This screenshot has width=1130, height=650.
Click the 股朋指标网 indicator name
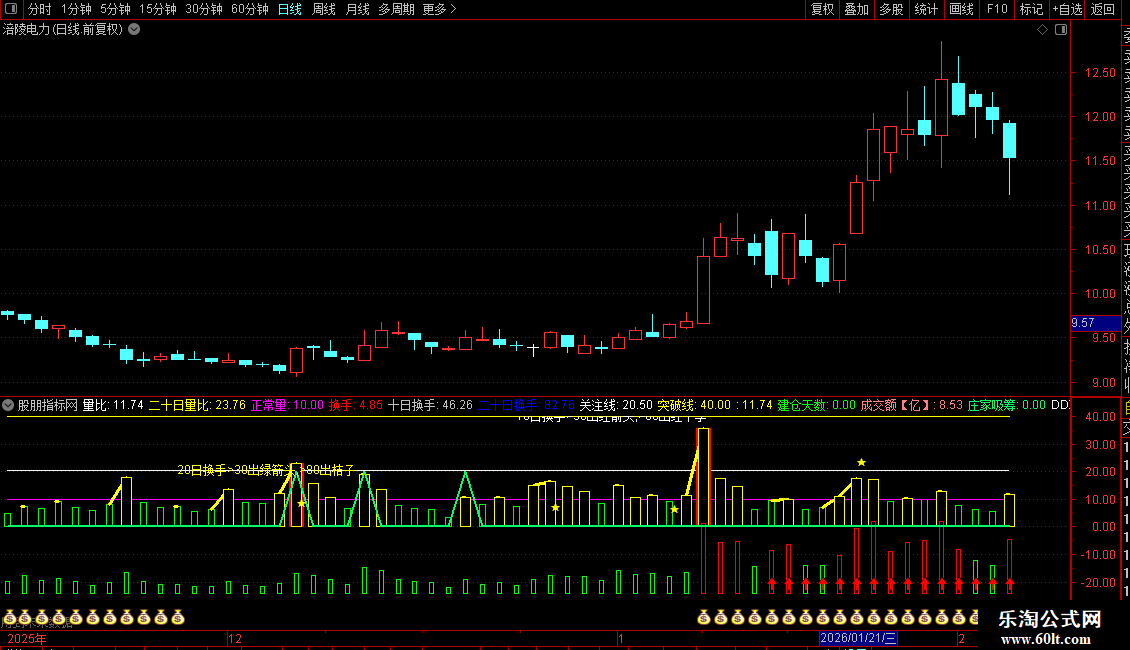(48, 405)
